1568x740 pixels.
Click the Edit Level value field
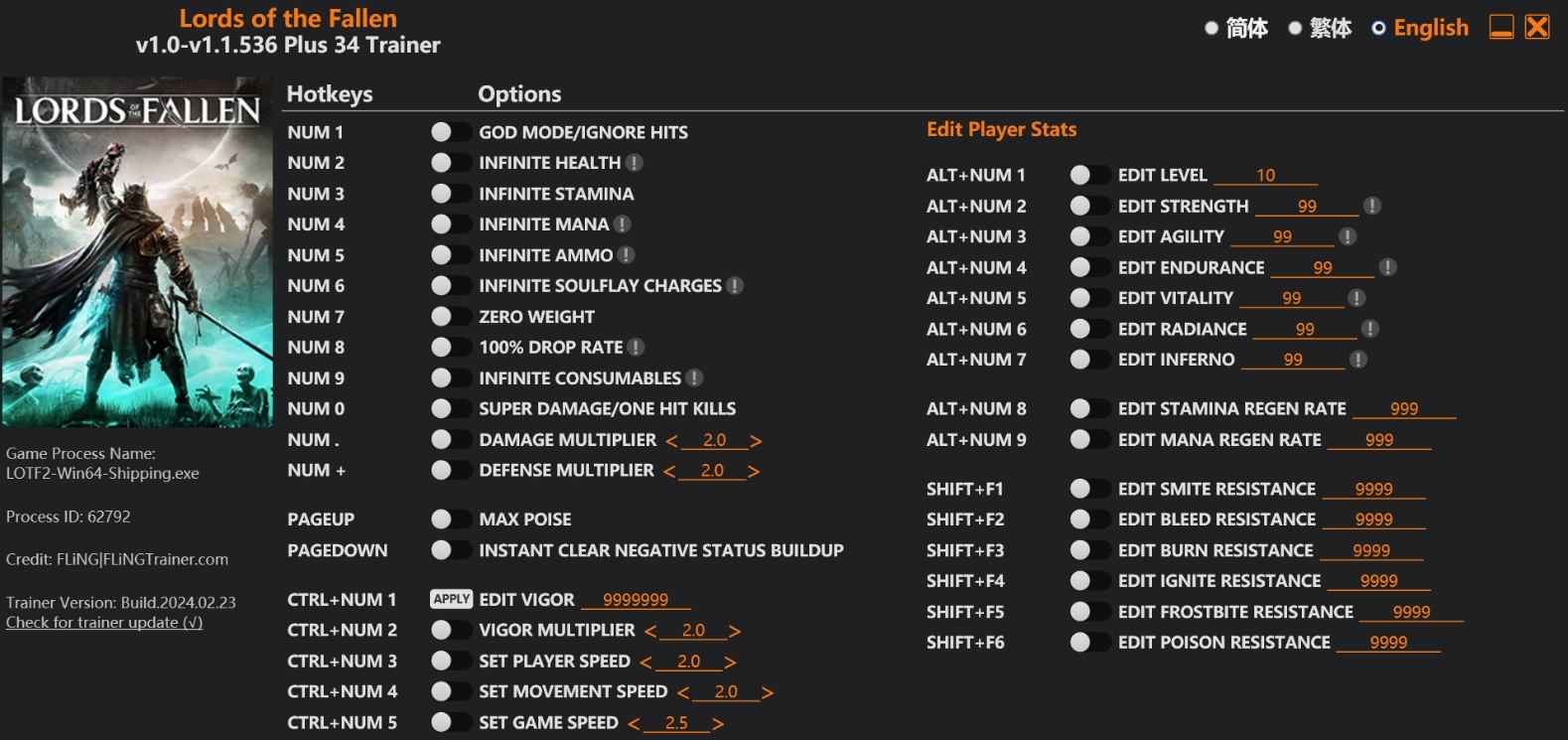pyautogui.click(x=1265, y=175)
